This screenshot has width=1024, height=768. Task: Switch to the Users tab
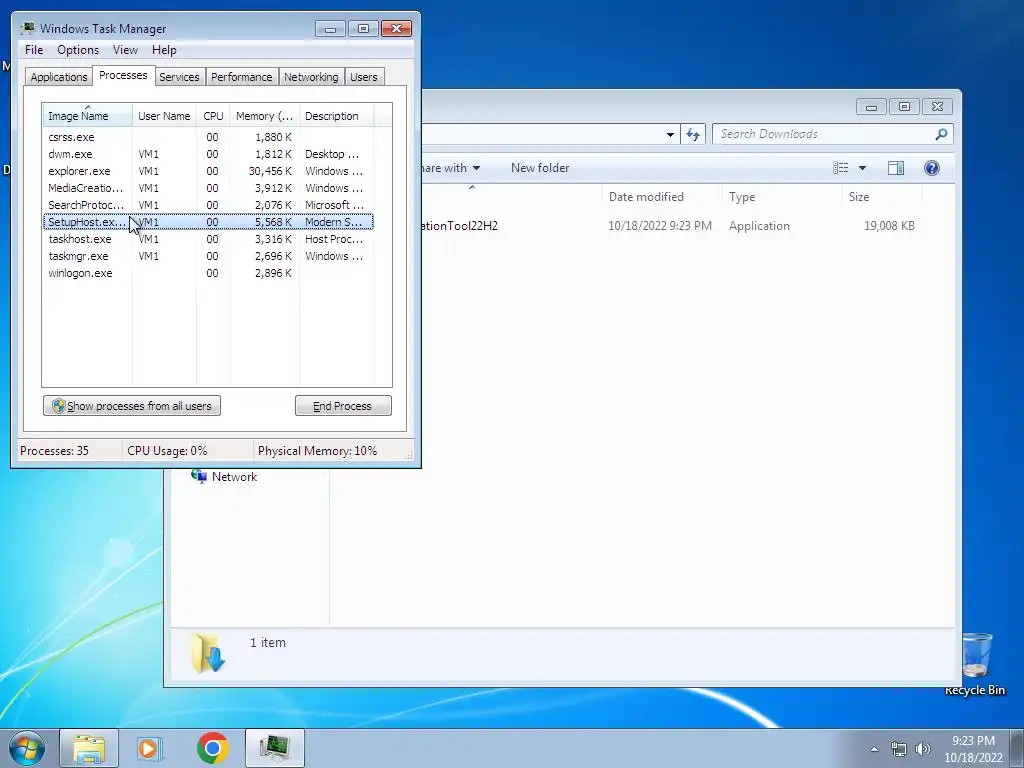coord(363,77)
